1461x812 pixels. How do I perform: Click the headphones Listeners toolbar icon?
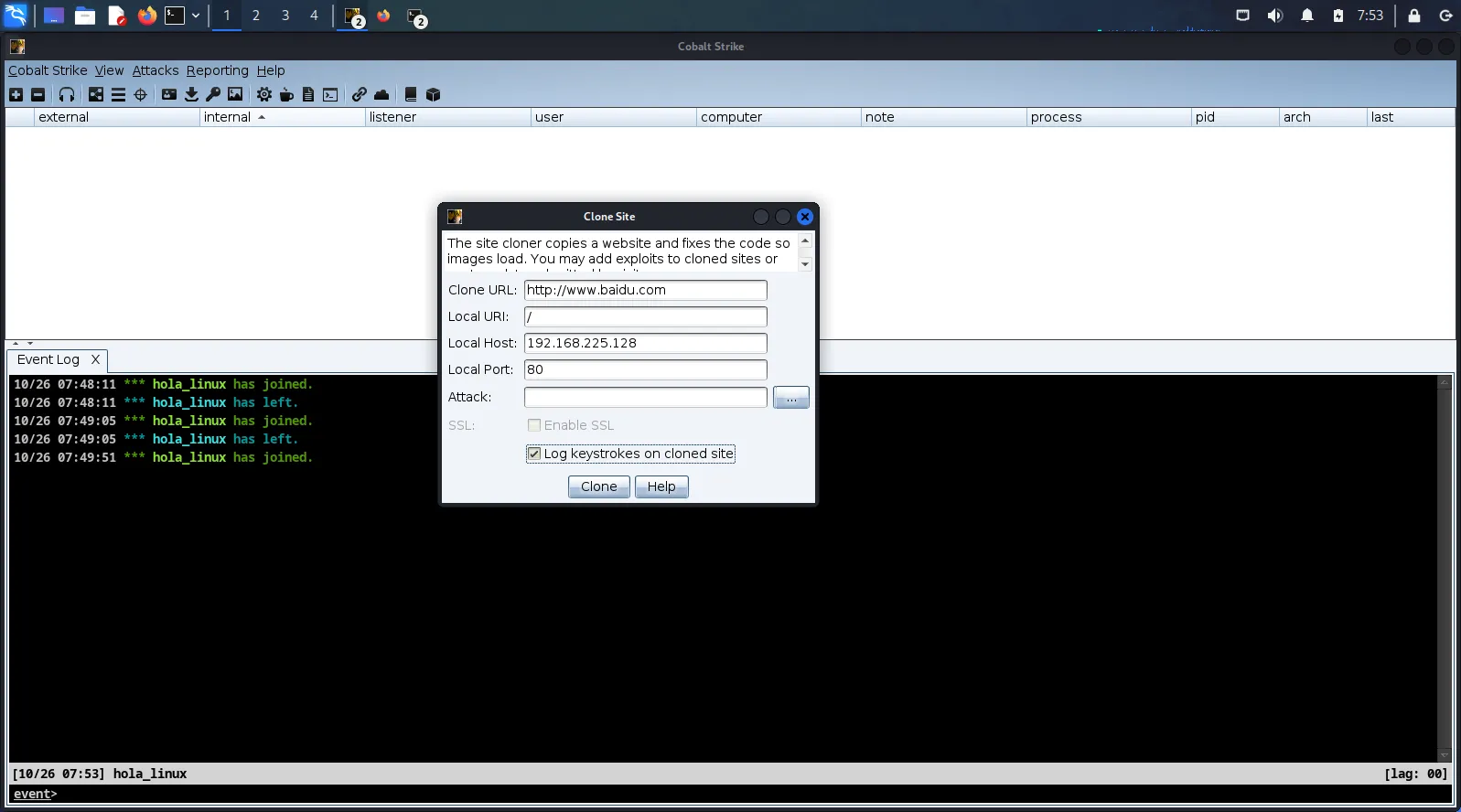click(67, 94)
